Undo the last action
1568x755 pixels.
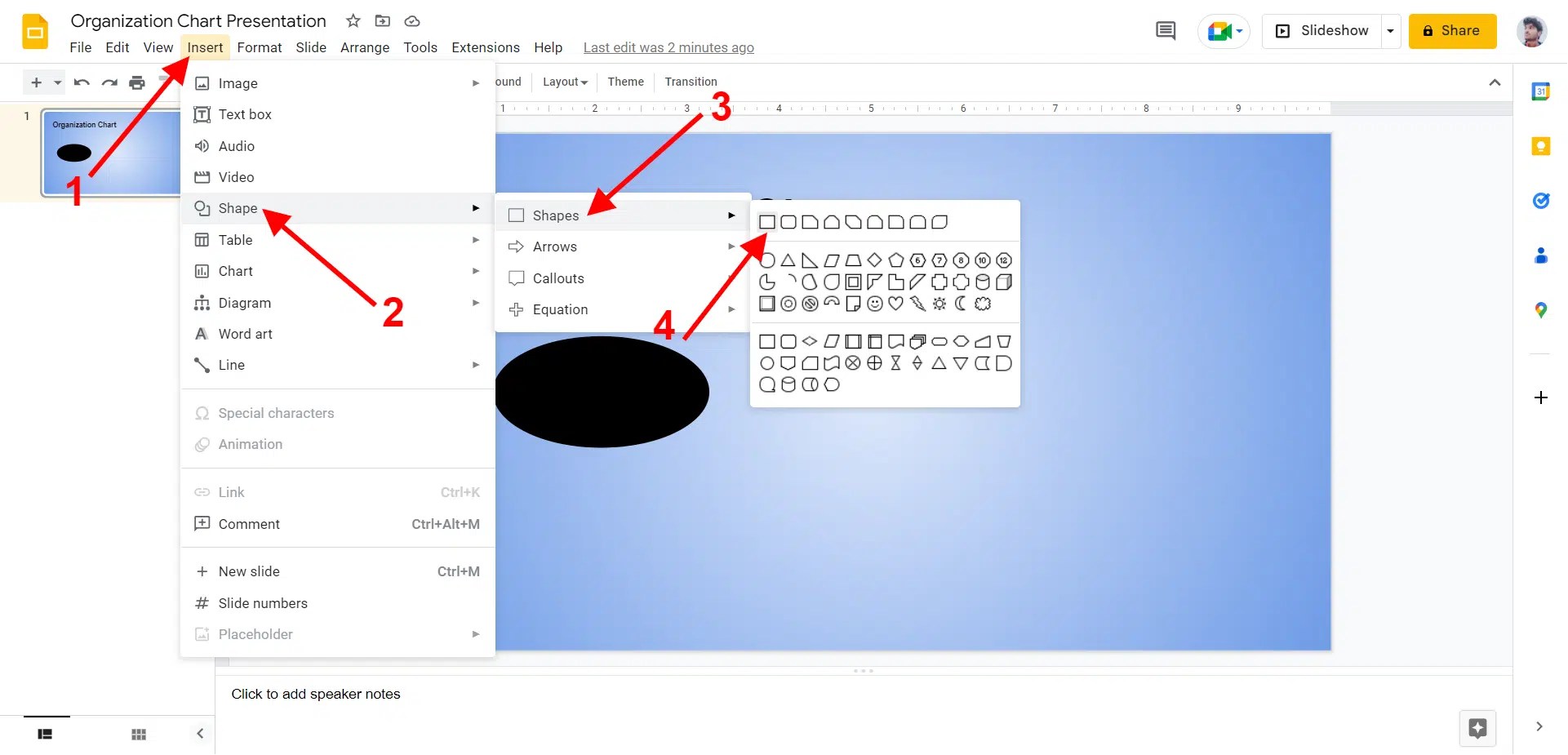pos(82,82)
